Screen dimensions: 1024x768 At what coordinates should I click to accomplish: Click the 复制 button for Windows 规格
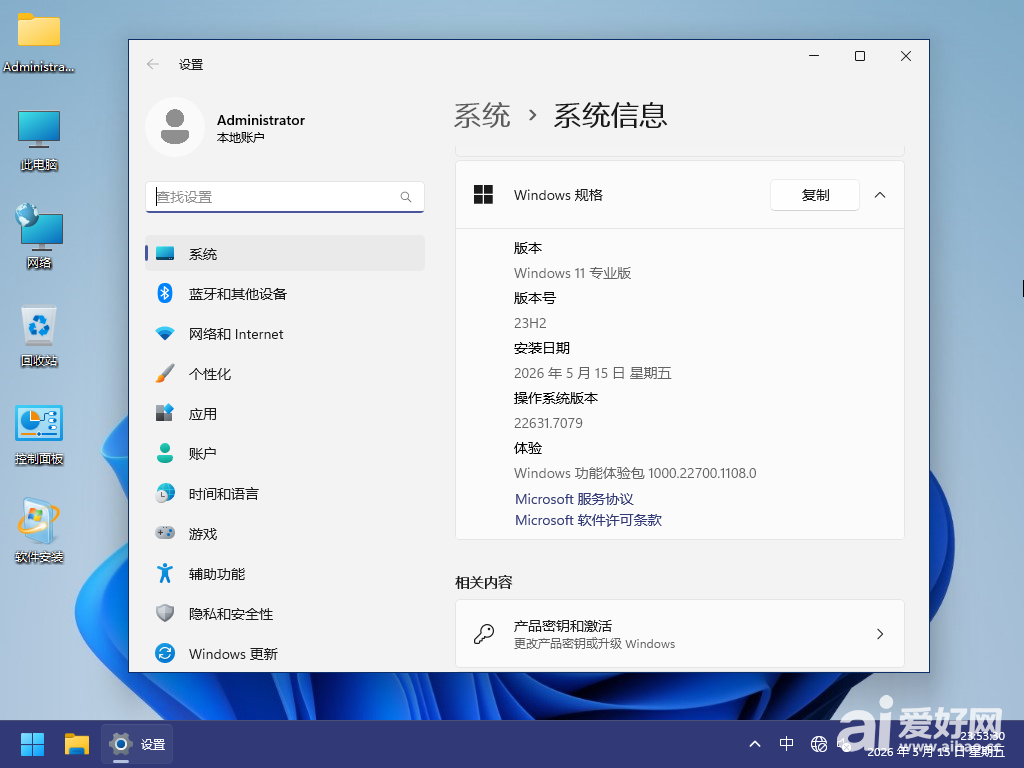click(x=814, y=195)
